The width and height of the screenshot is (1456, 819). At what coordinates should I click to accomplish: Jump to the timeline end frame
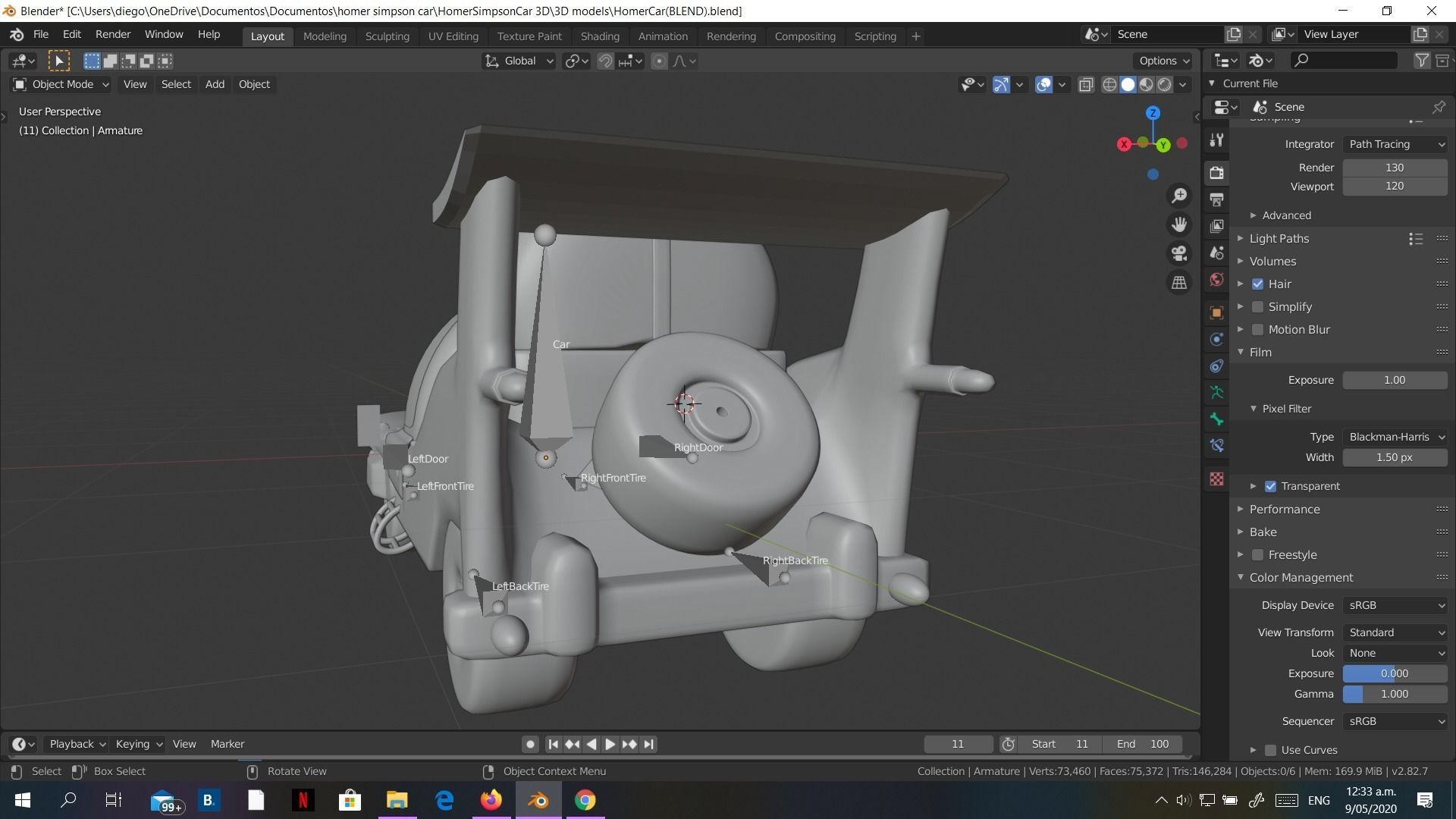(x=648, y=744)
